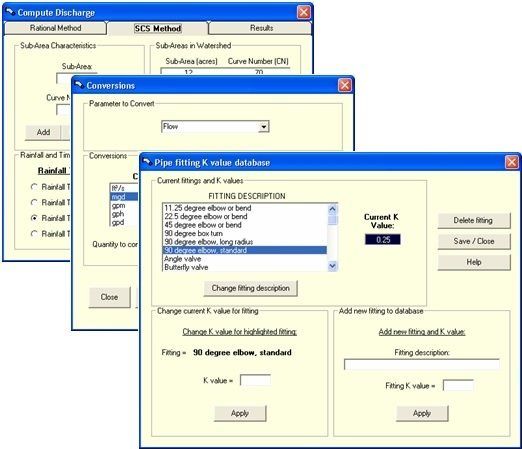Screen dimensions: 522x449
Task: Focus the K value input field
Action: coord(255,380)
